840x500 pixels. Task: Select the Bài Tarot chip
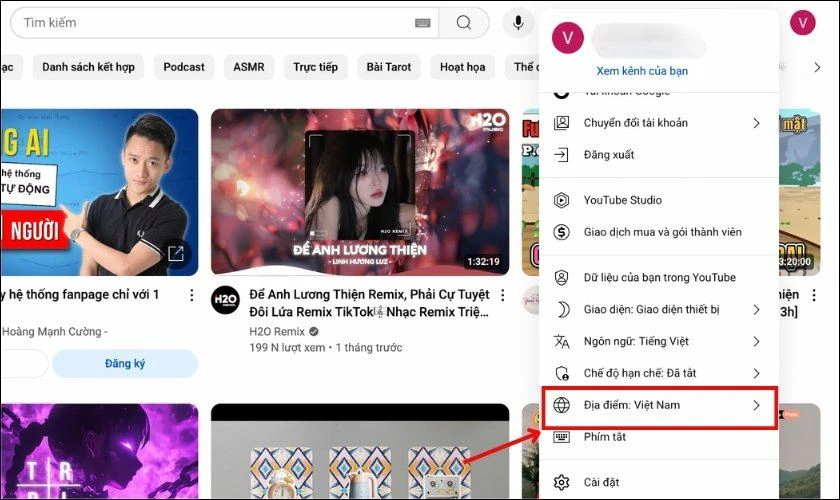[389, 67]
